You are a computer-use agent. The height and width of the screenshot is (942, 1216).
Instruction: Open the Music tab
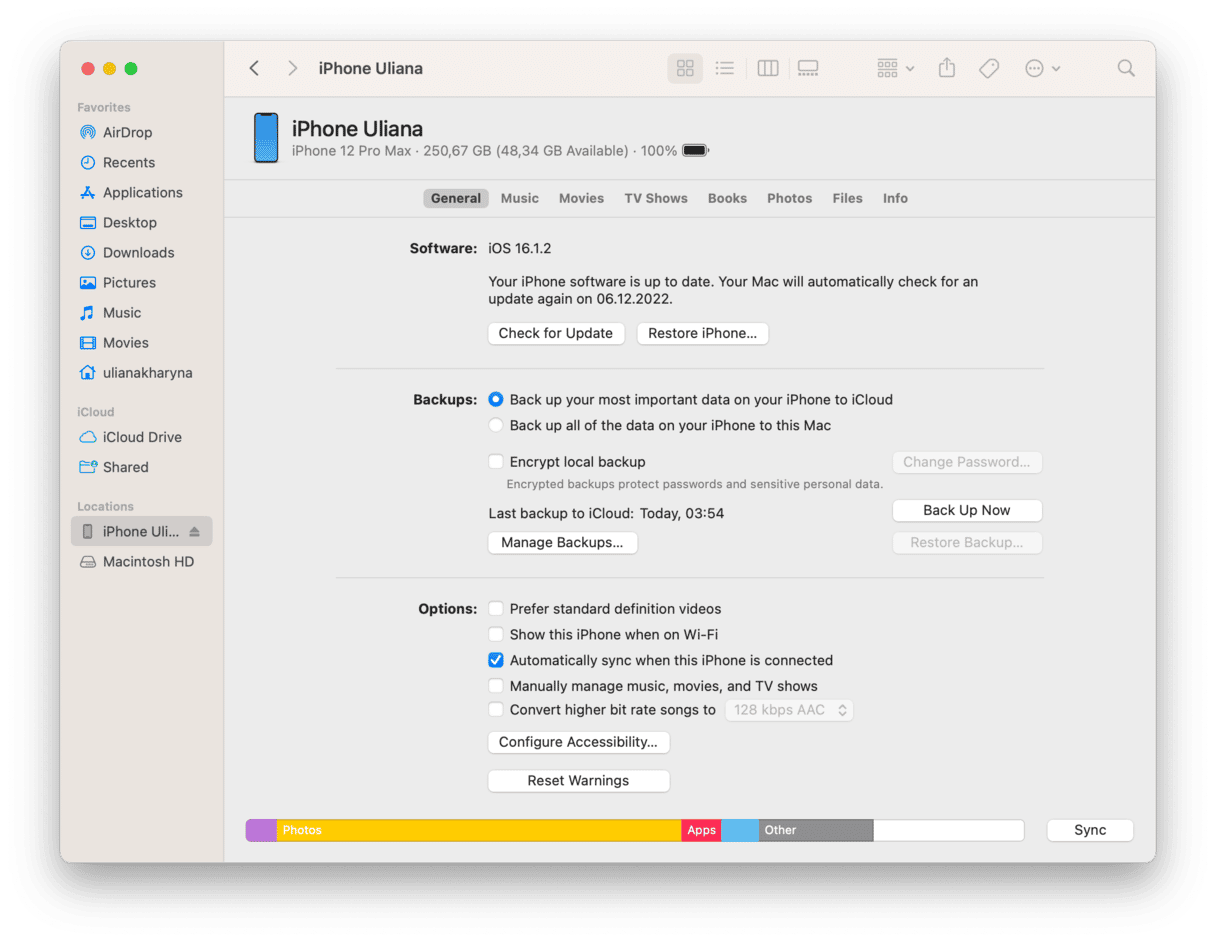(x=520, y=198)
